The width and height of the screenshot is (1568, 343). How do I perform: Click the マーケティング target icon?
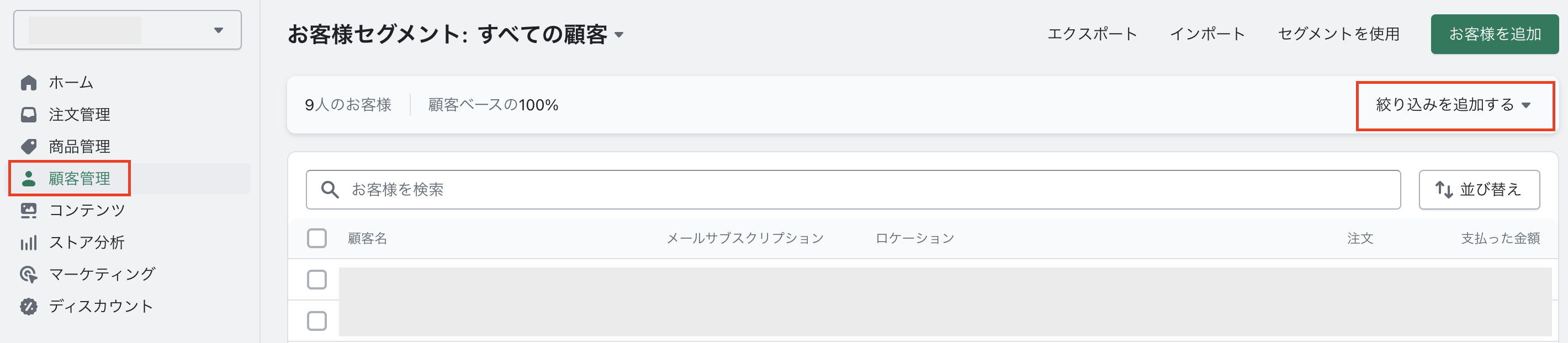[x=29, y=274]
